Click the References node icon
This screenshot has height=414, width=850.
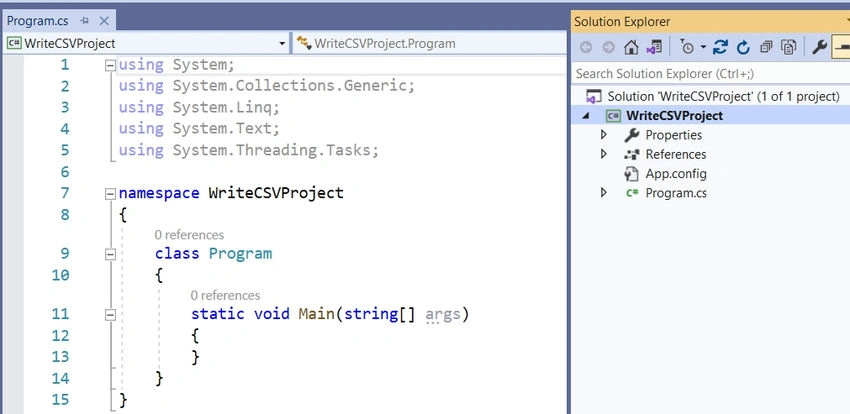pyautogui.click(x=631, y=154)
